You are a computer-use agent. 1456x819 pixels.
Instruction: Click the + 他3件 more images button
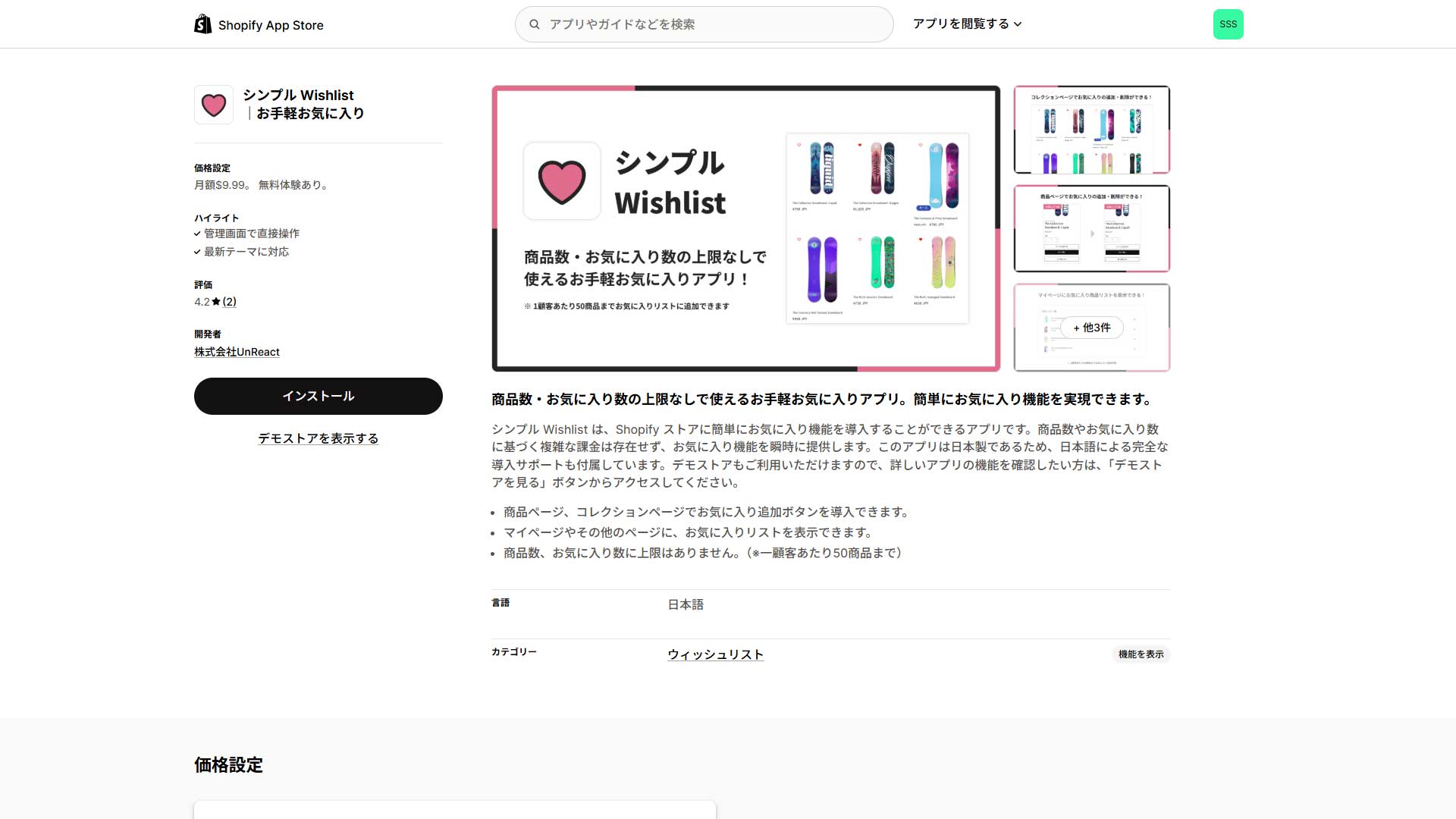click(1092, 328)
